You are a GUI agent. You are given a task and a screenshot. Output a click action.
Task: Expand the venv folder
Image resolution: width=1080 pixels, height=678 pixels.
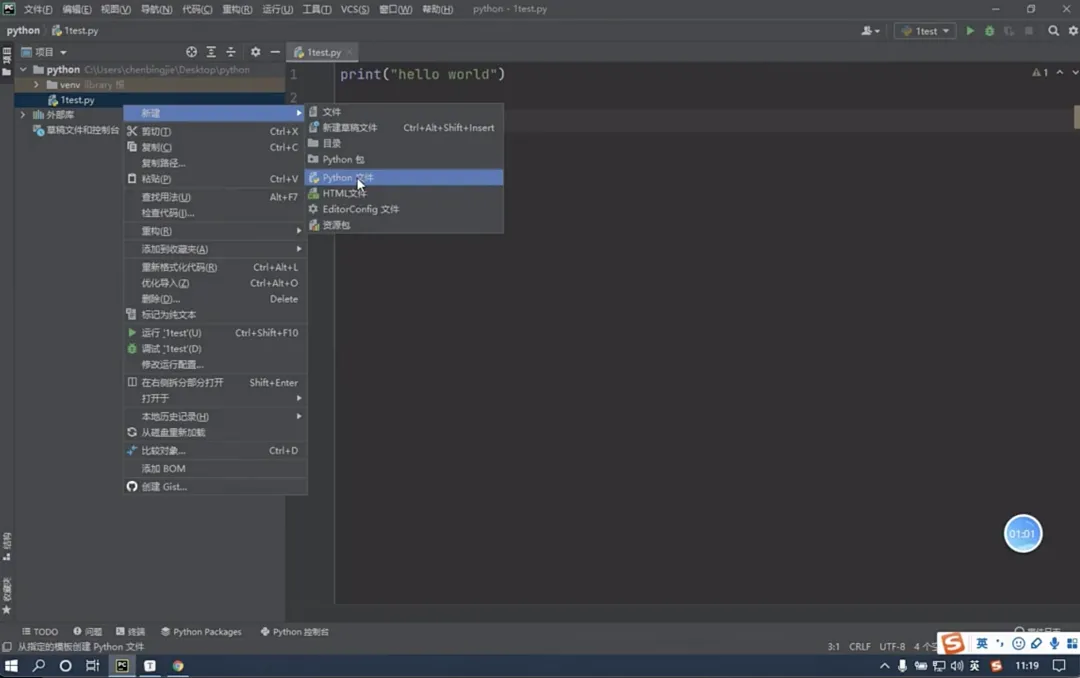[x=37, y=85]
